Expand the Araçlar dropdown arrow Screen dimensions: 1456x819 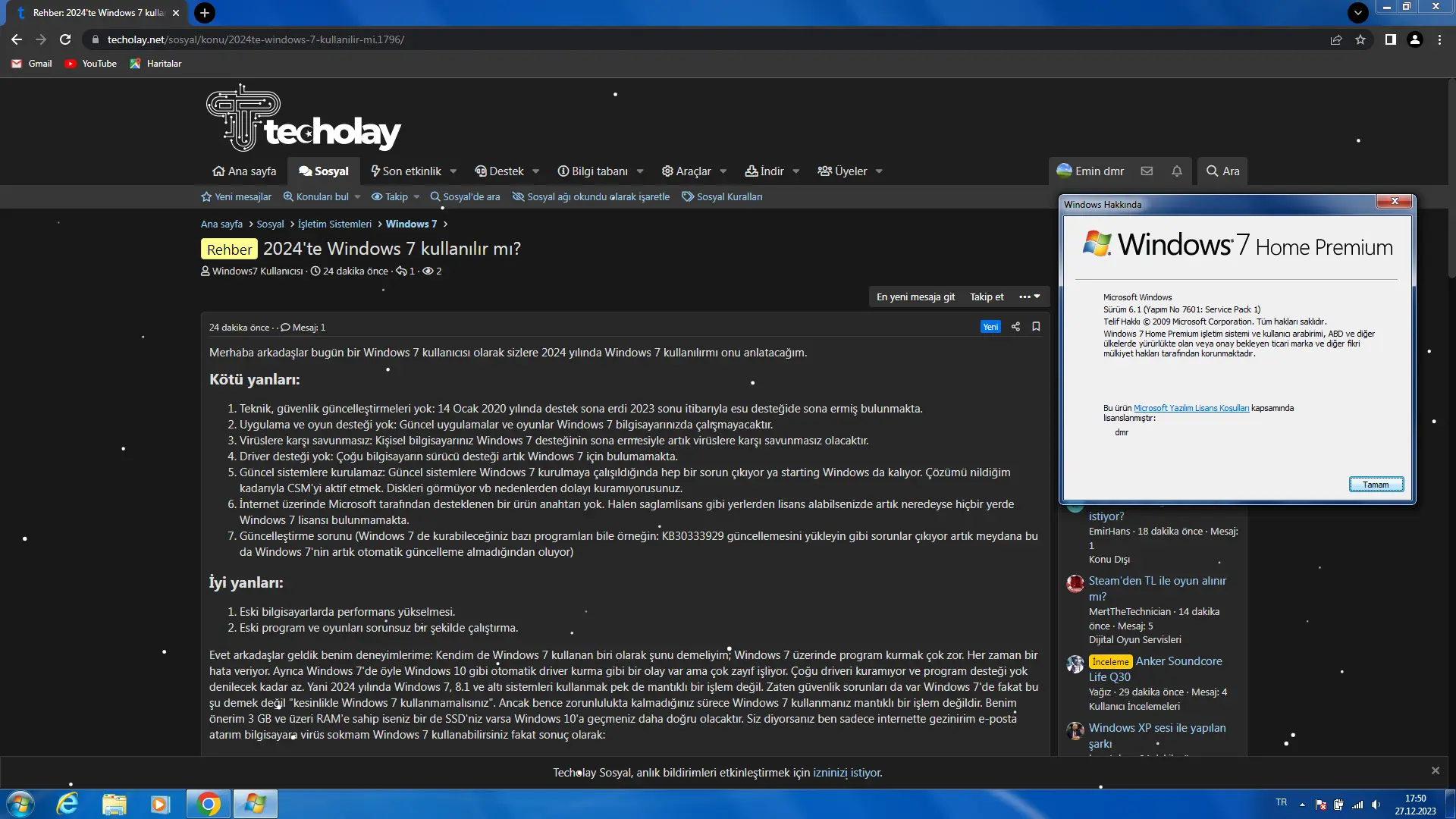point(723,171)
